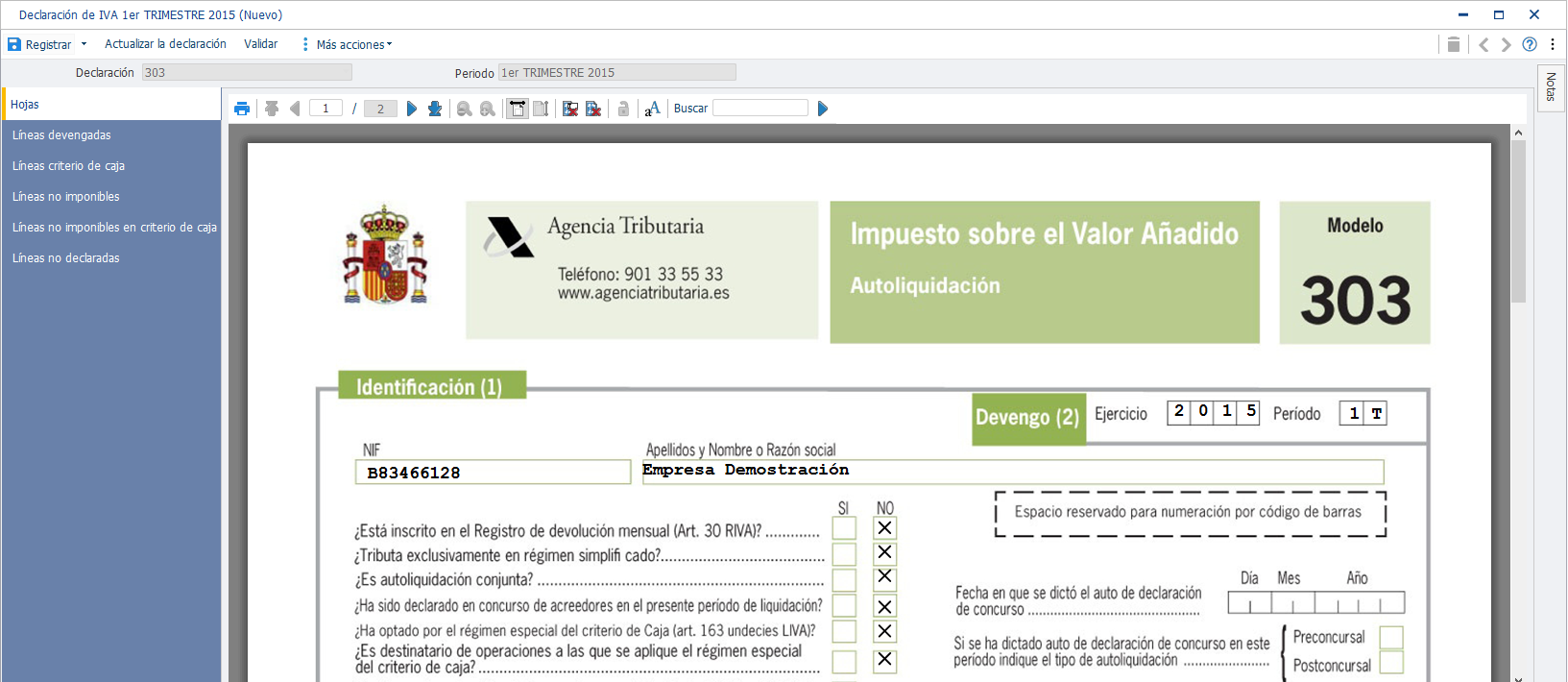Viewport: 1568px width, 682px height.
Task: Expand the Registrar dropdown arrow
Action: 84,44
